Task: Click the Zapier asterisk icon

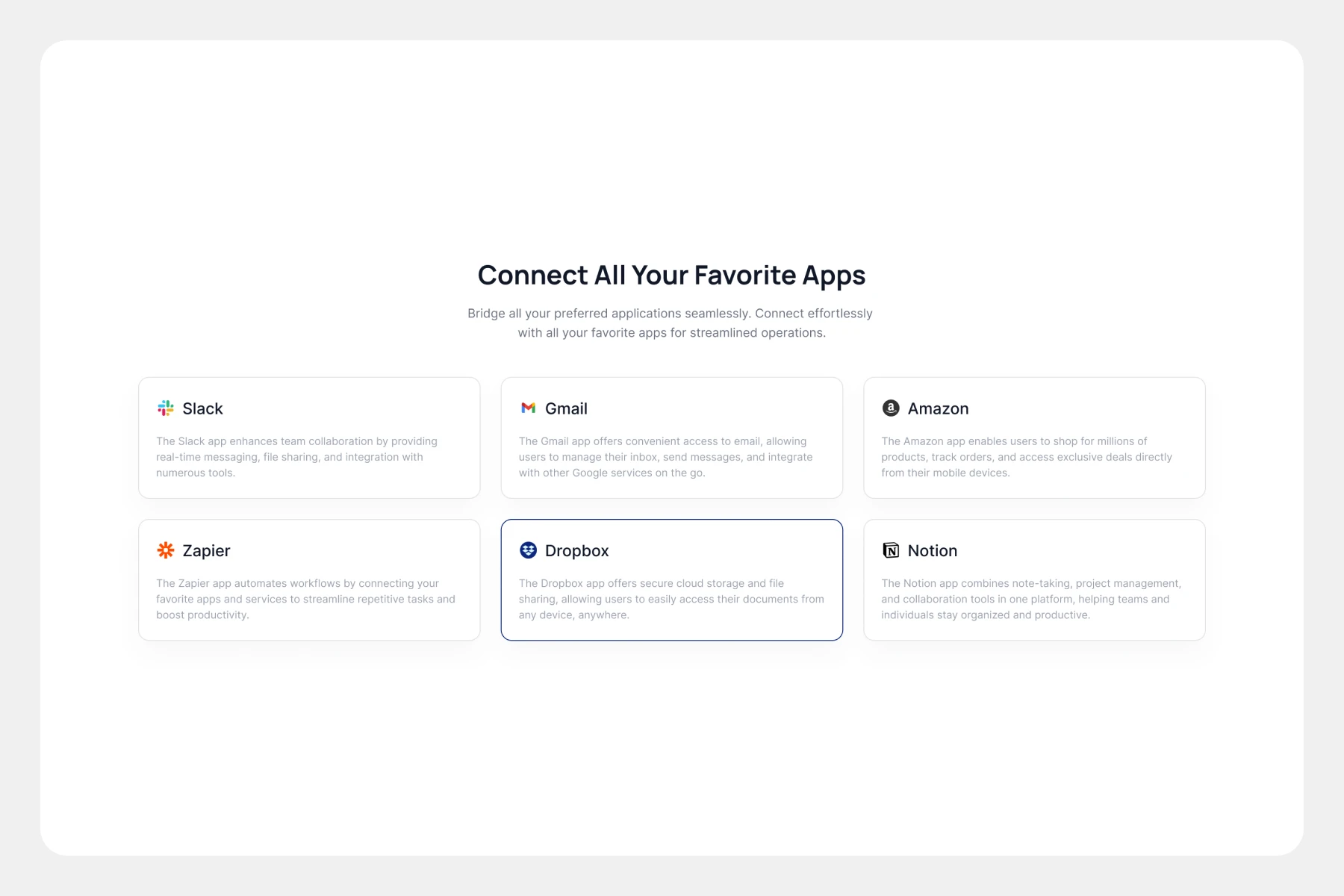Action: pyautogui.click(x=166, y=550)
